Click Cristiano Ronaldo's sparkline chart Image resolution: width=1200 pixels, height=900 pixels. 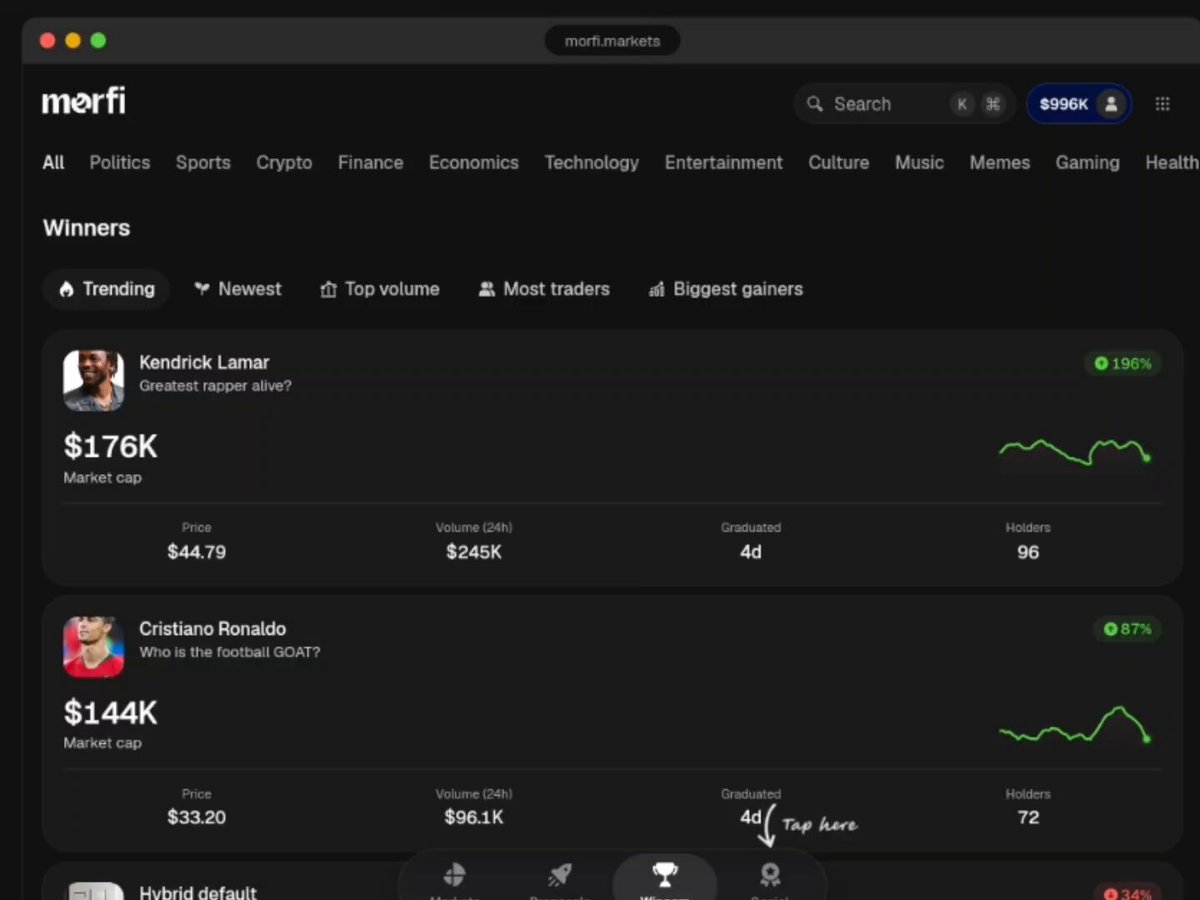coord(1076,725)
